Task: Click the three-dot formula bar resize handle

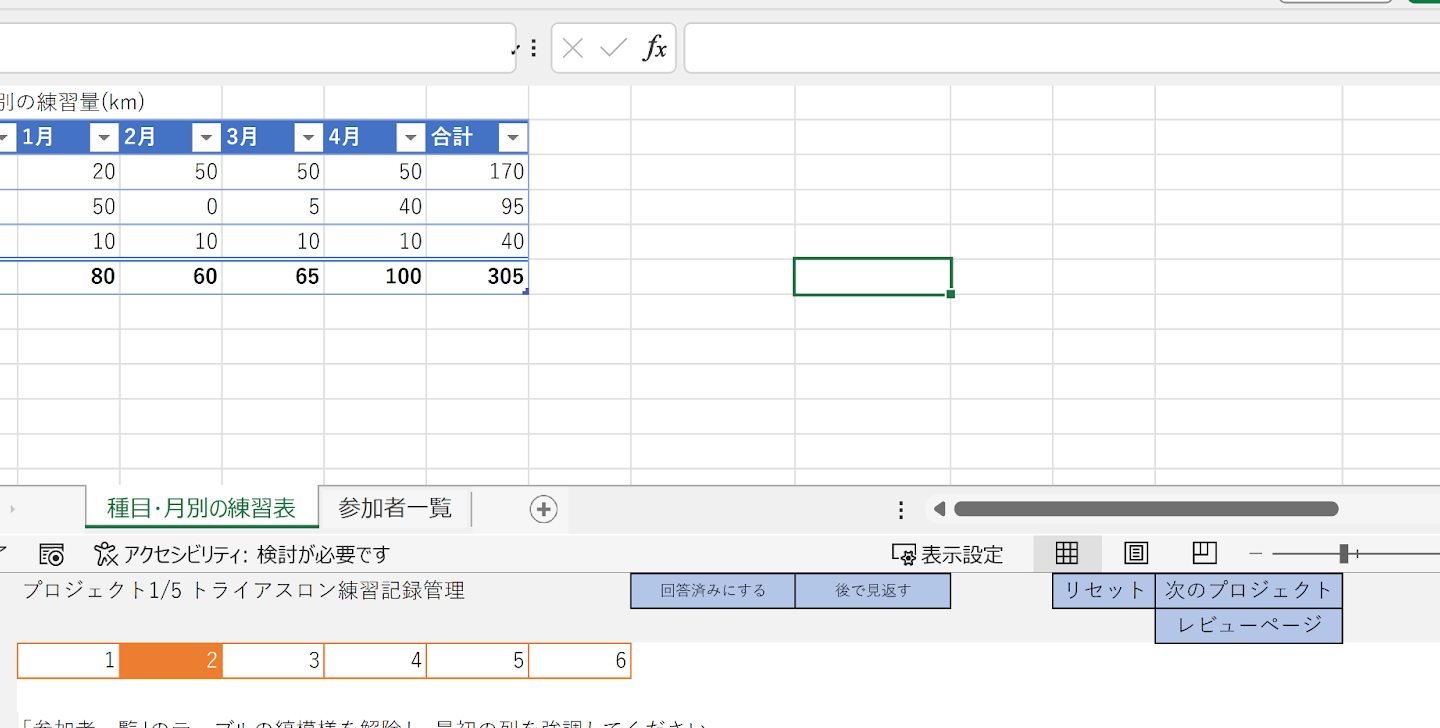Action: (533, 48)
